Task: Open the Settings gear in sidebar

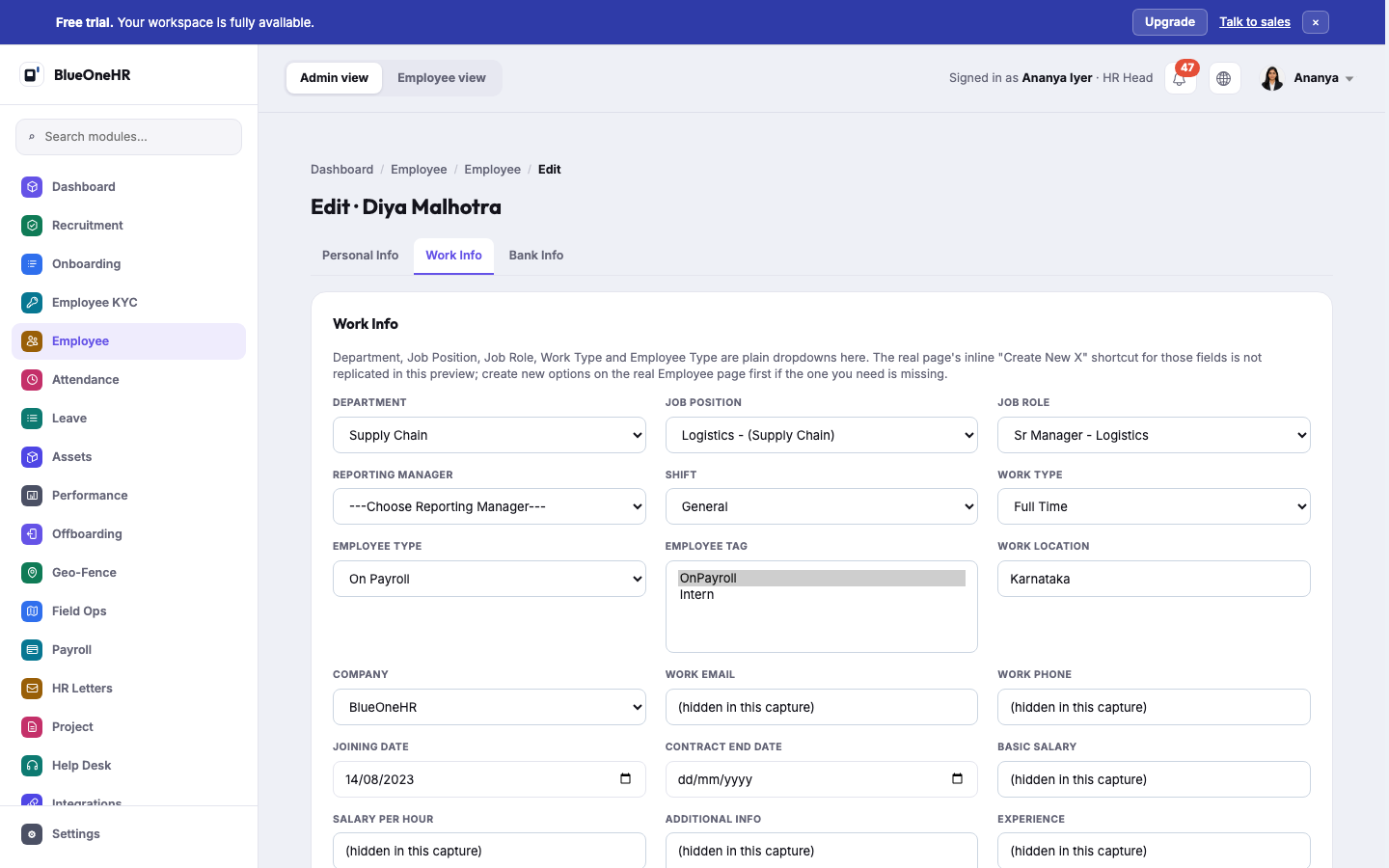Action: point(32,834)
